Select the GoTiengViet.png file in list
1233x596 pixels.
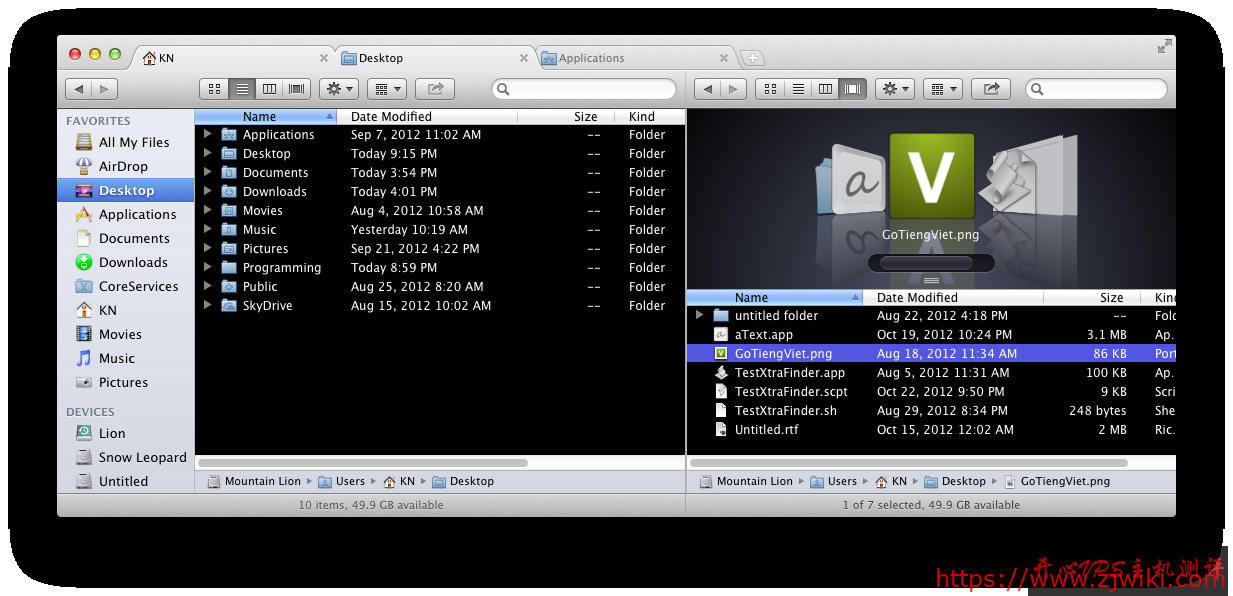(x=783, y=353)
